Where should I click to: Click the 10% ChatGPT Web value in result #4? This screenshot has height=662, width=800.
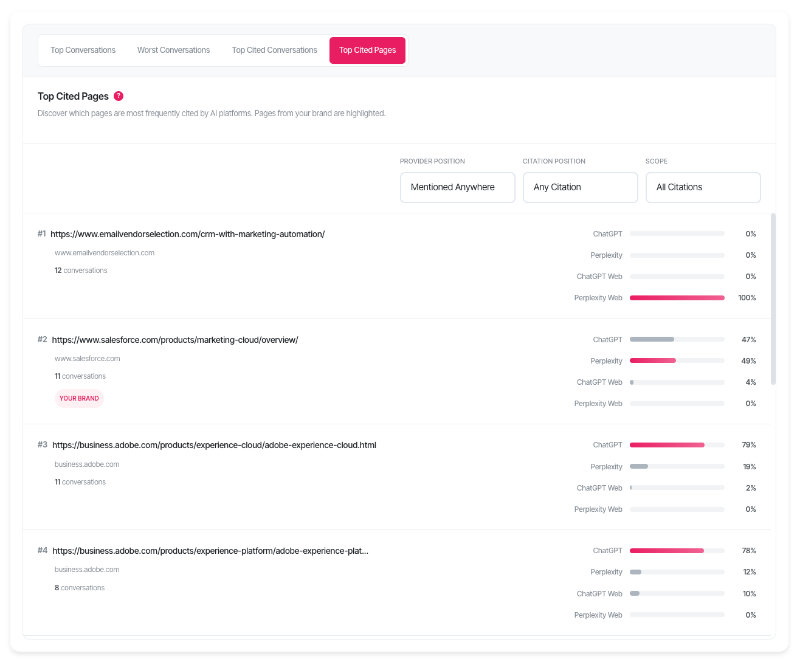[749, 594]
